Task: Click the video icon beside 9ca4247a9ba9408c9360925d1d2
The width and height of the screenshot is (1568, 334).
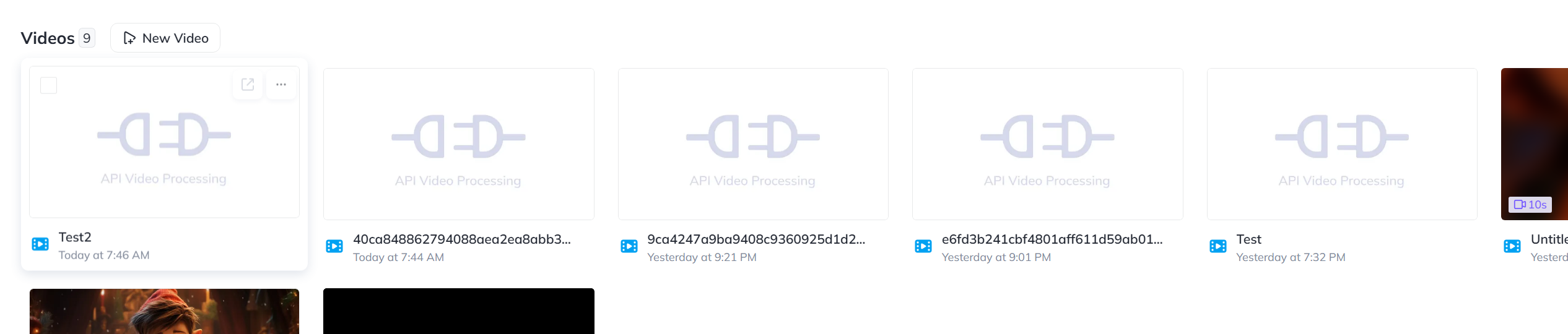Action: tap(629, 246)
